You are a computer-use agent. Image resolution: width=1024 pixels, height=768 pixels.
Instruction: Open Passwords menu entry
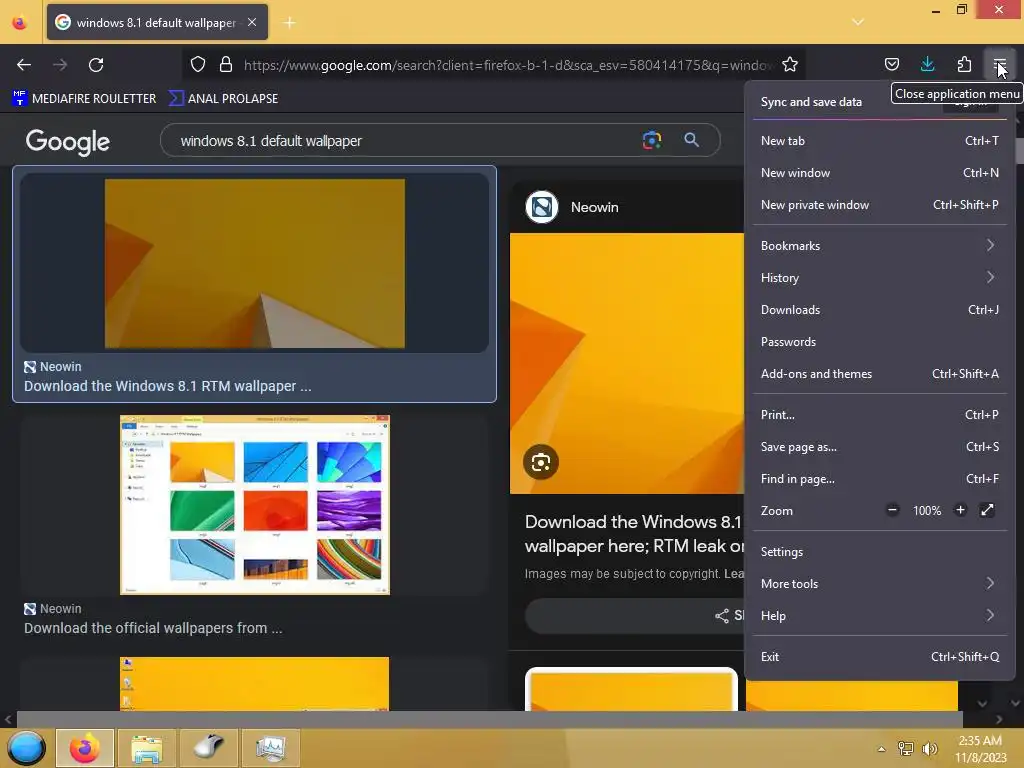tap(880, 342)
